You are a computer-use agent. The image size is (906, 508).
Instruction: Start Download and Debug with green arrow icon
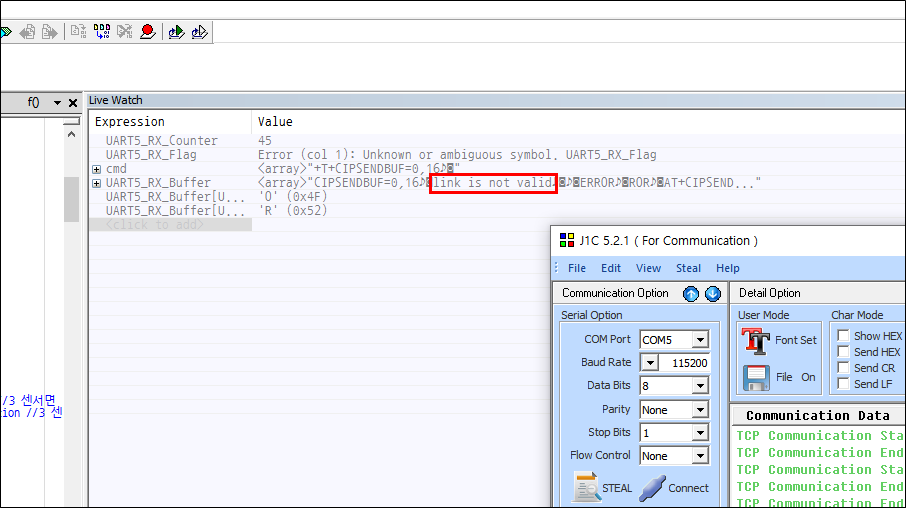(176, 32)
